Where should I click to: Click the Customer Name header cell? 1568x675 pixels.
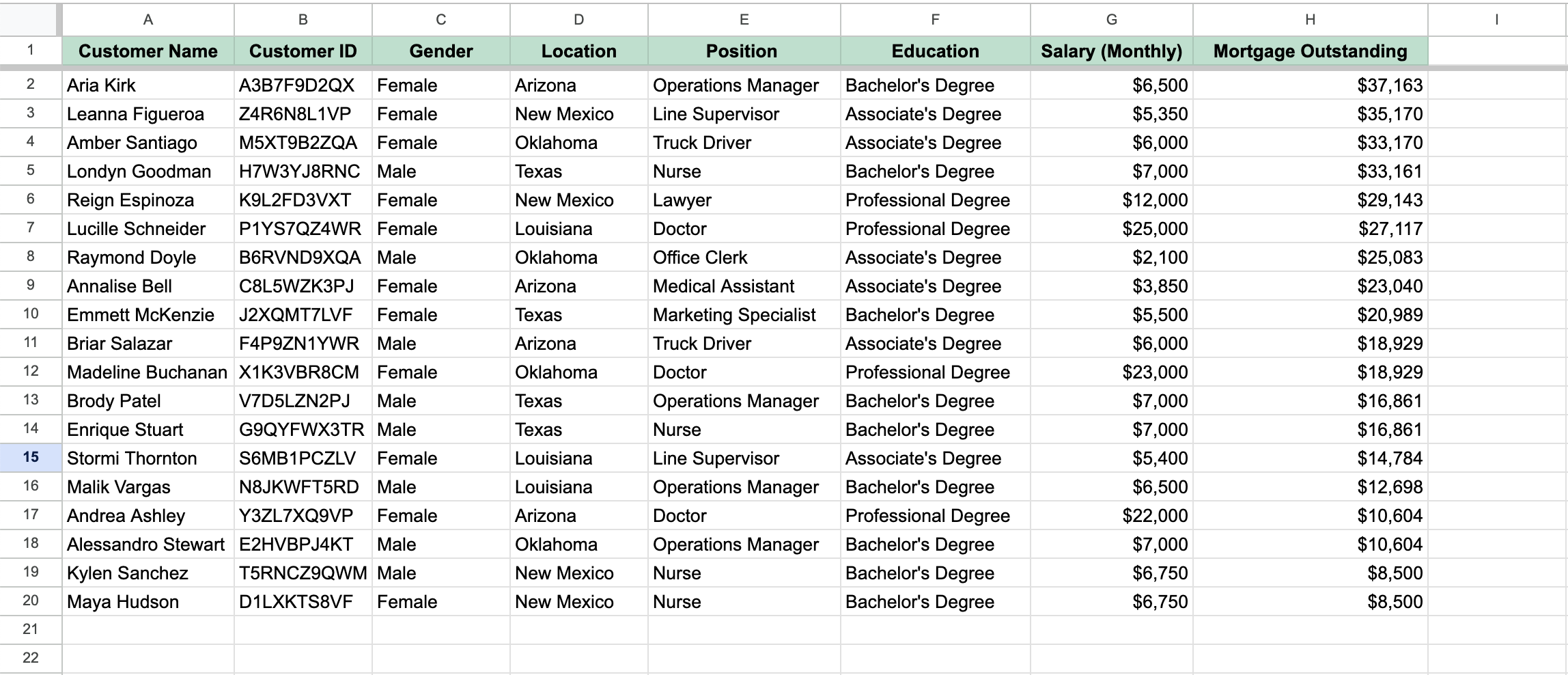(x=148, y=51)
